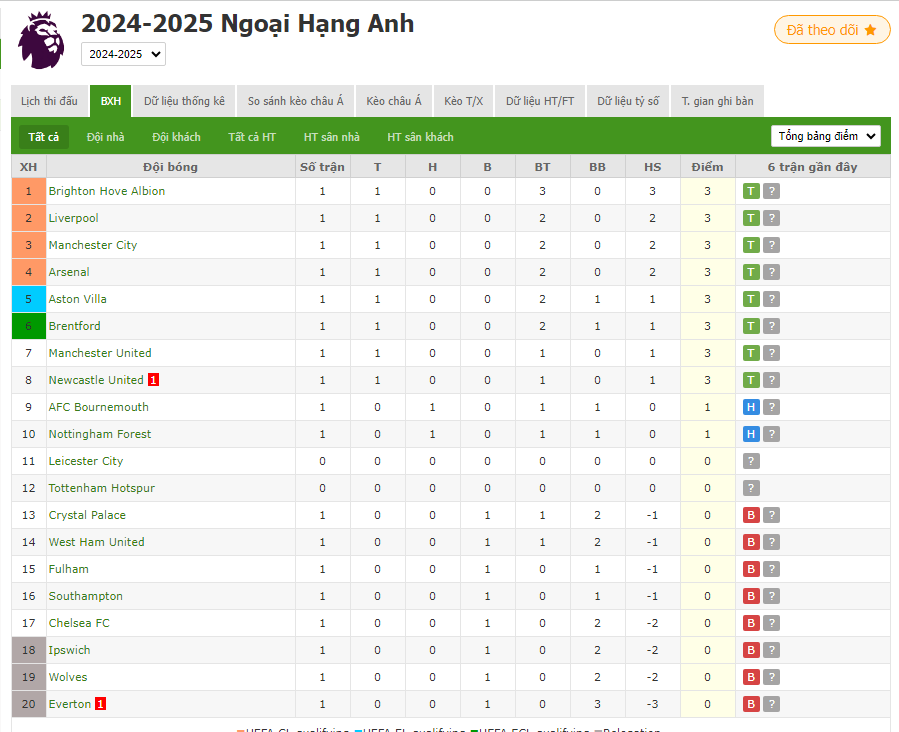This screenshot has width=899, height=732.
Task: Select the Đội nhà filter
Action: click(105, 137)
